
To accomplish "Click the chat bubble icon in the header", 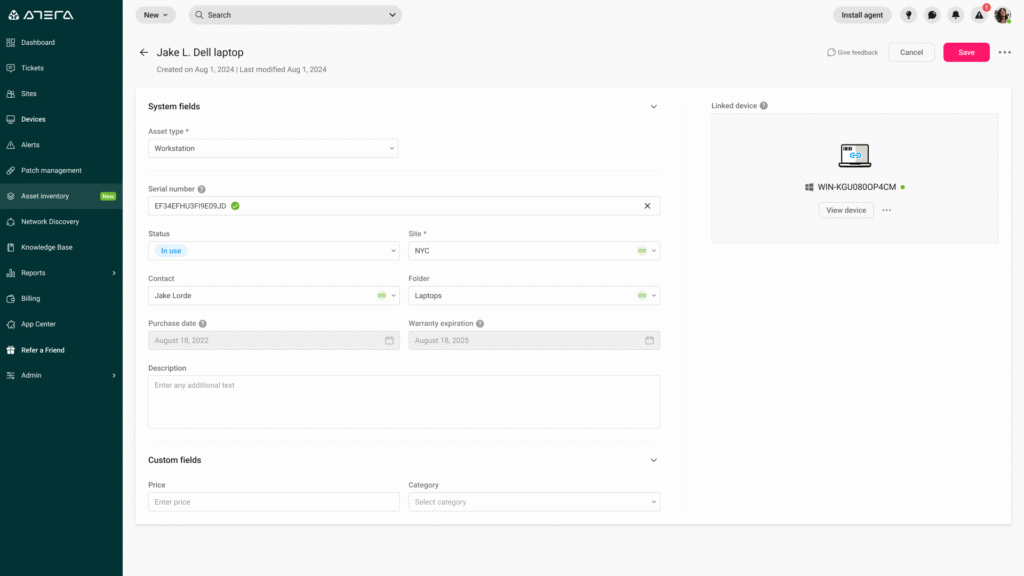I will [932, 15].
